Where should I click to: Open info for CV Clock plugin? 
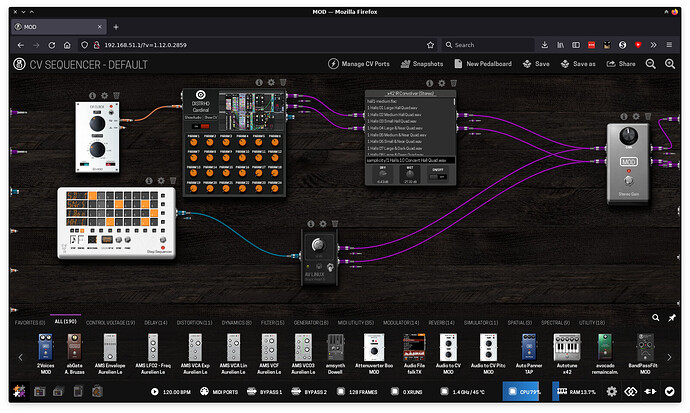pos(92,95)
